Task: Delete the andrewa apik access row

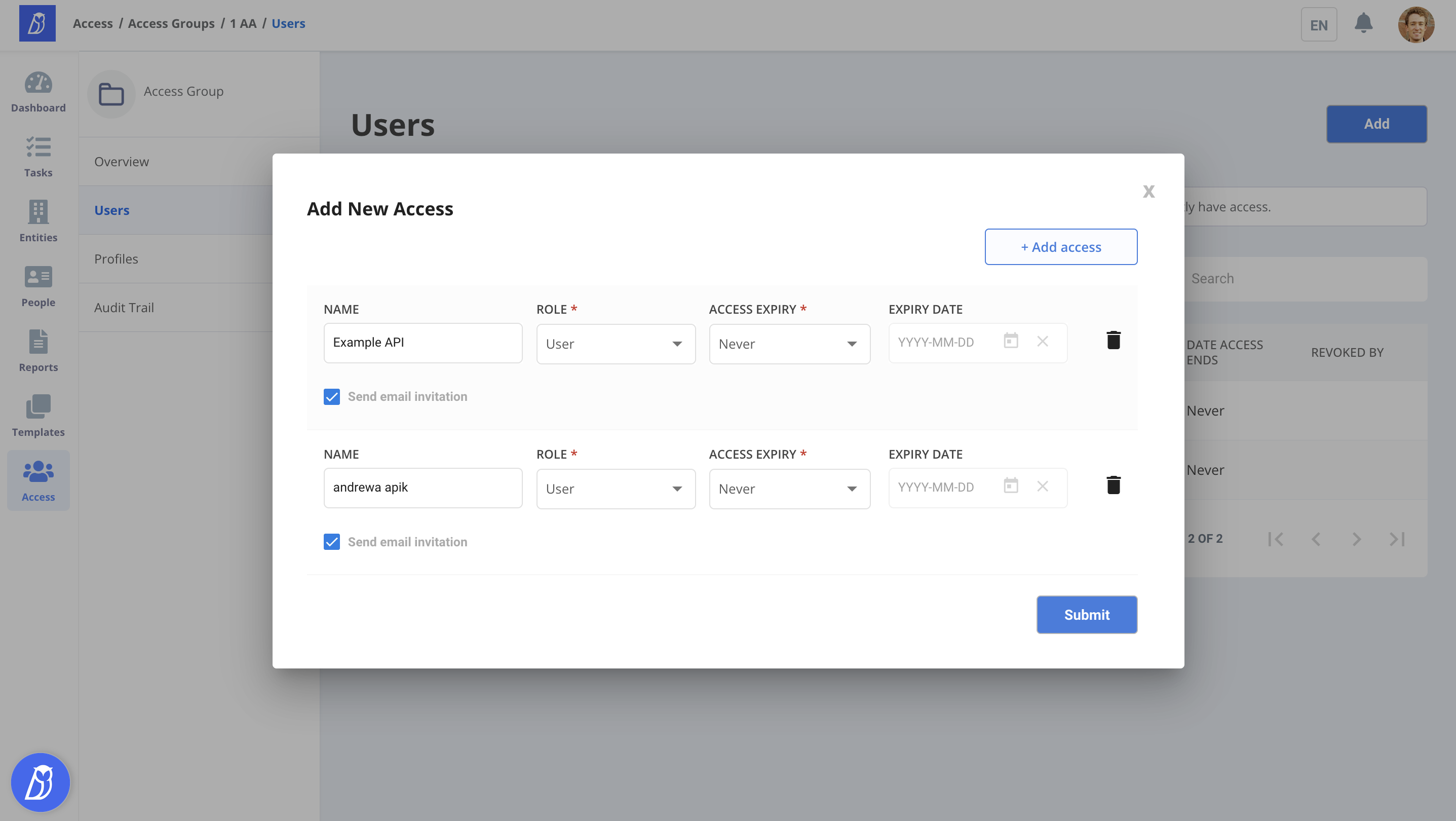Action: click(x=1113, y=485)
